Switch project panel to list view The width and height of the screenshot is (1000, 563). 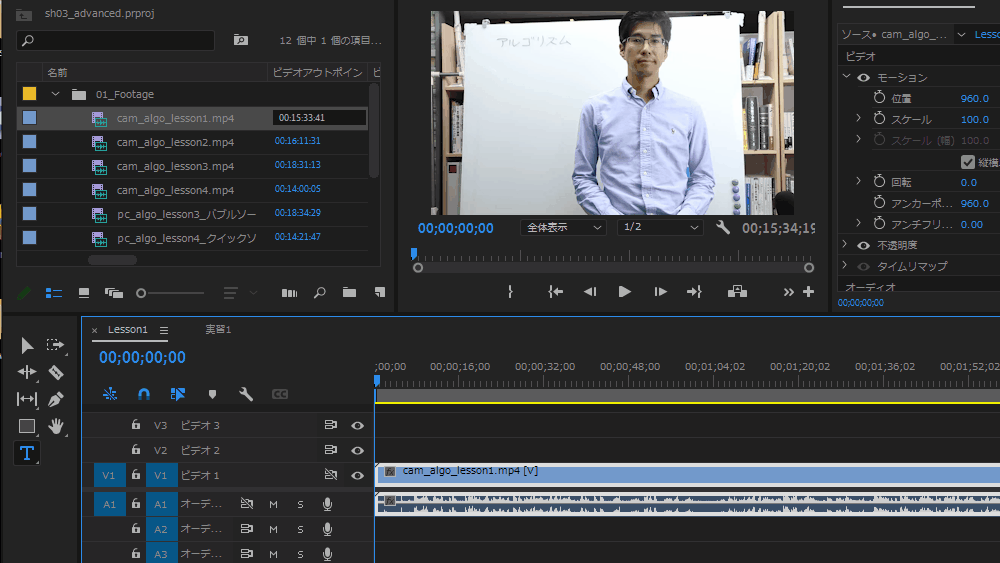(x=54, y=293)
